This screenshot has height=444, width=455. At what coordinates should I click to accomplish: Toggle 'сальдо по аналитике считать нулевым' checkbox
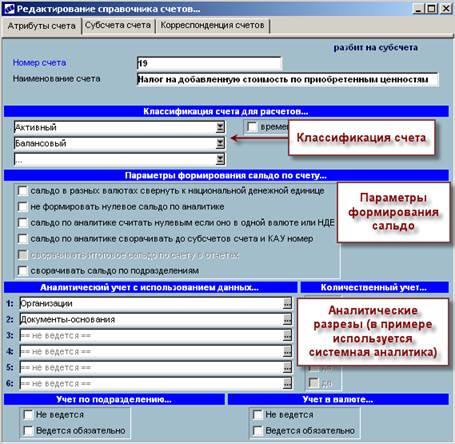click(x=23, y=223)
